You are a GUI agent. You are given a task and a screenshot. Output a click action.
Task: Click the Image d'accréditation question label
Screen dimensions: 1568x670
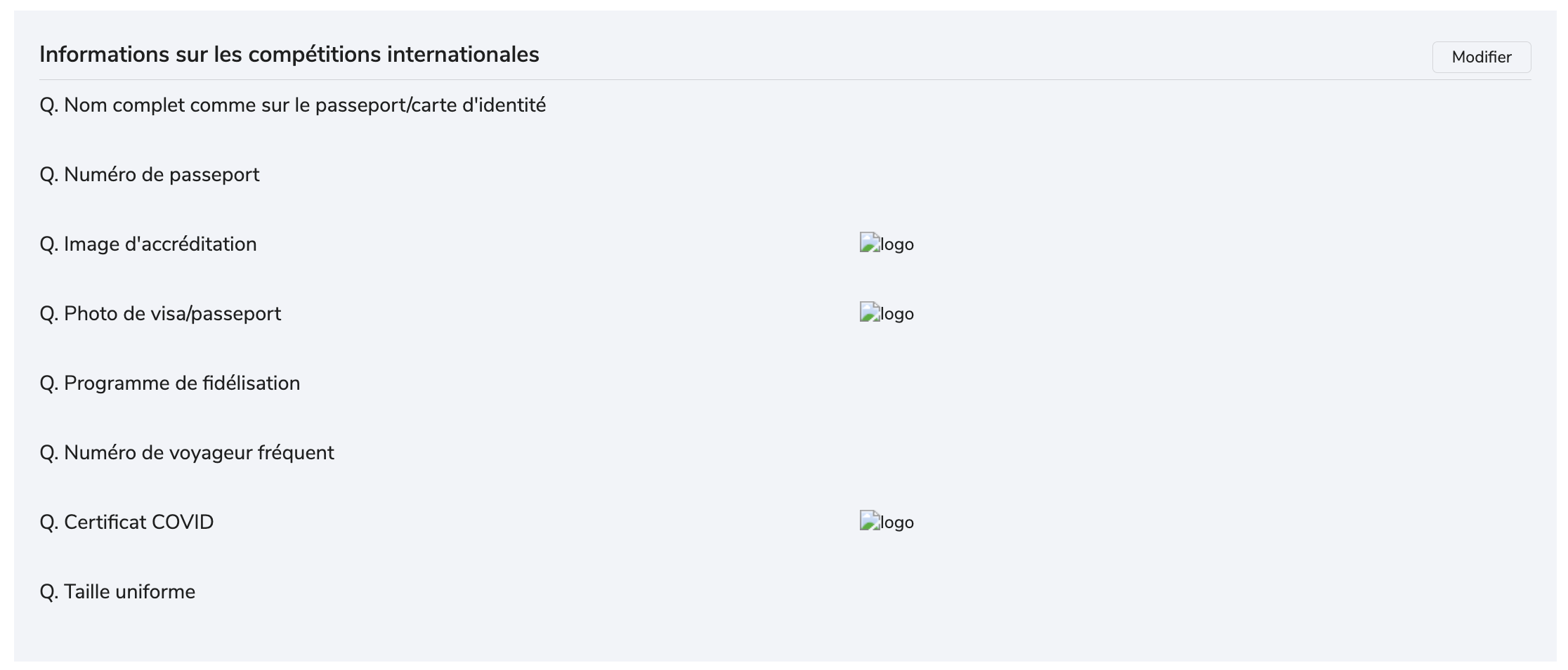148,244
